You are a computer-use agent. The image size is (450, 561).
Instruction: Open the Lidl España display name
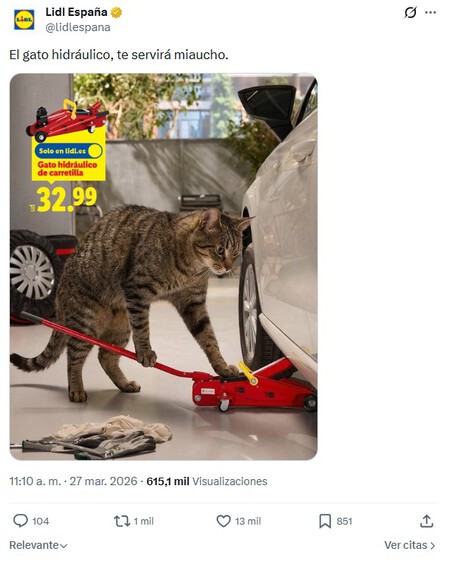76,12
